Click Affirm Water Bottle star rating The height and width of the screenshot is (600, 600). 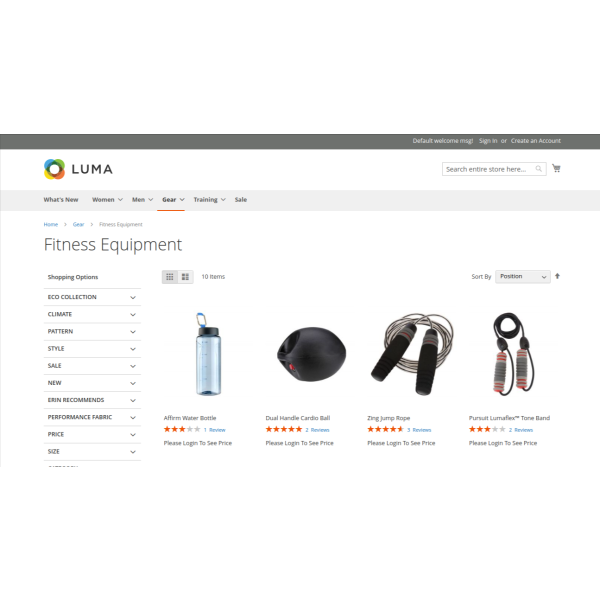[182, 429]
